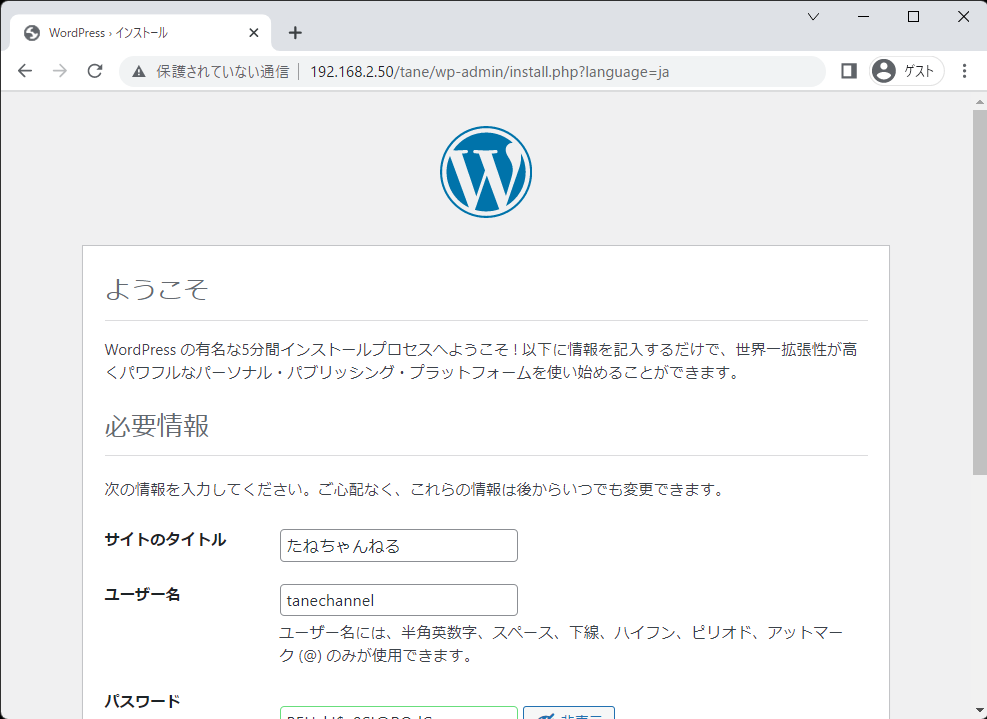Click the 保護されていない通信 text
Image resolution: width=987 pixels, height=719 pixels.
[x=222, y=72]
